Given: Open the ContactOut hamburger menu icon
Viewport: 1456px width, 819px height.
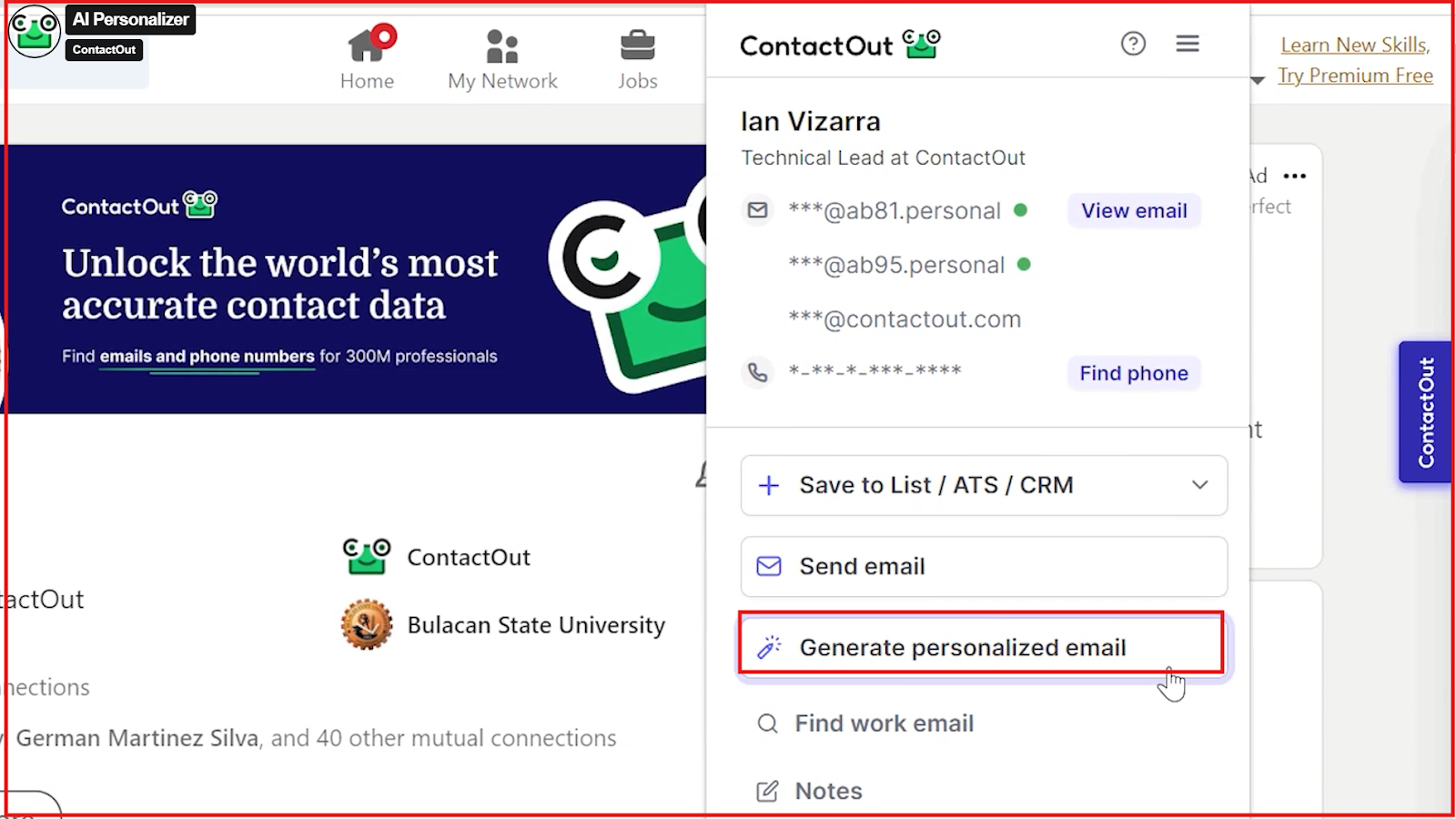Looking at the screenshot, I should click(x=1188, y=43).
